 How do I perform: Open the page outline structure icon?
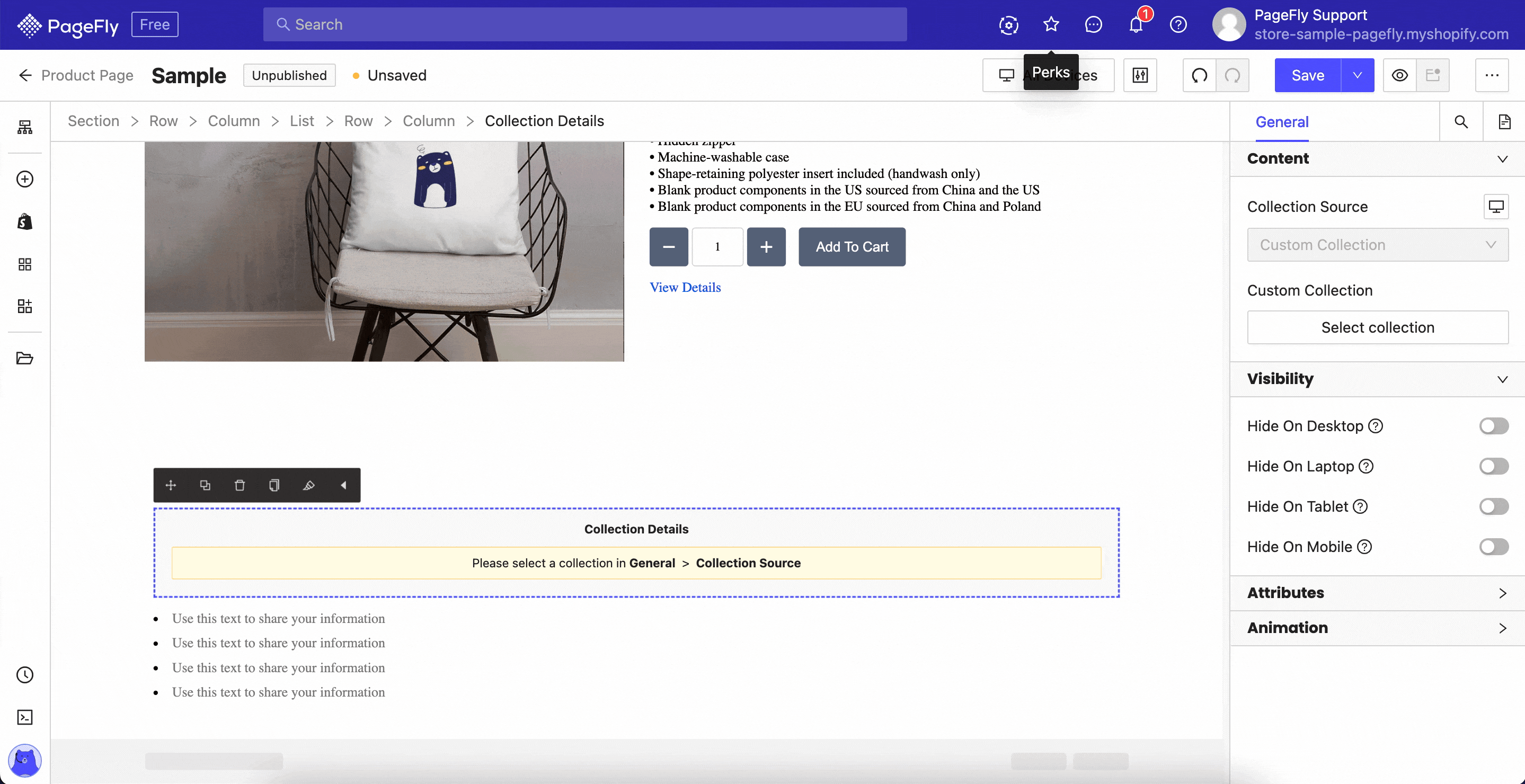[x=25, y=127]
